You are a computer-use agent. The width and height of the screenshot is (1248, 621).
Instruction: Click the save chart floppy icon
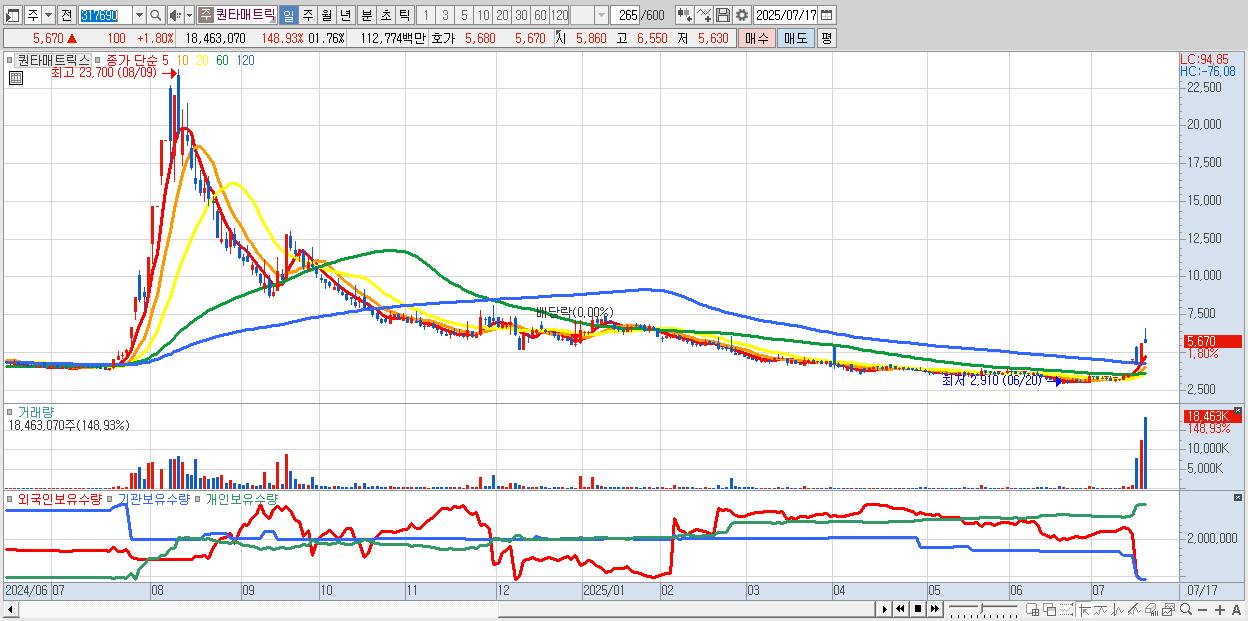click(x=723, y=15)
